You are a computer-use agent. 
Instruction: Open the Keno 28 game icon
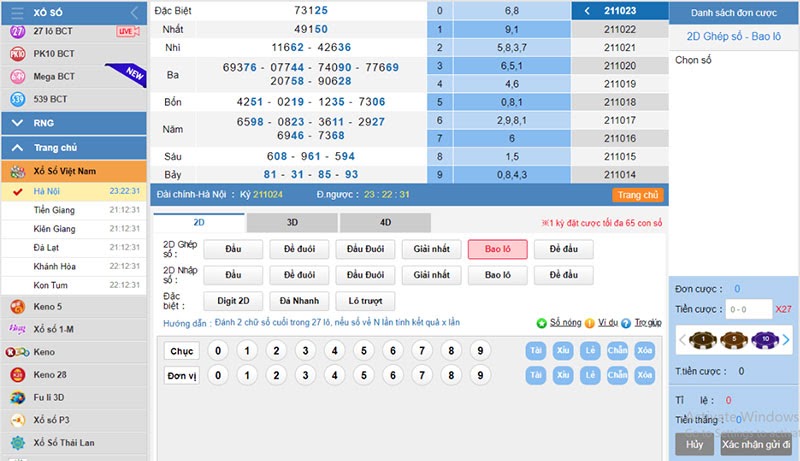pyautogui.click(x=17, y=375)
